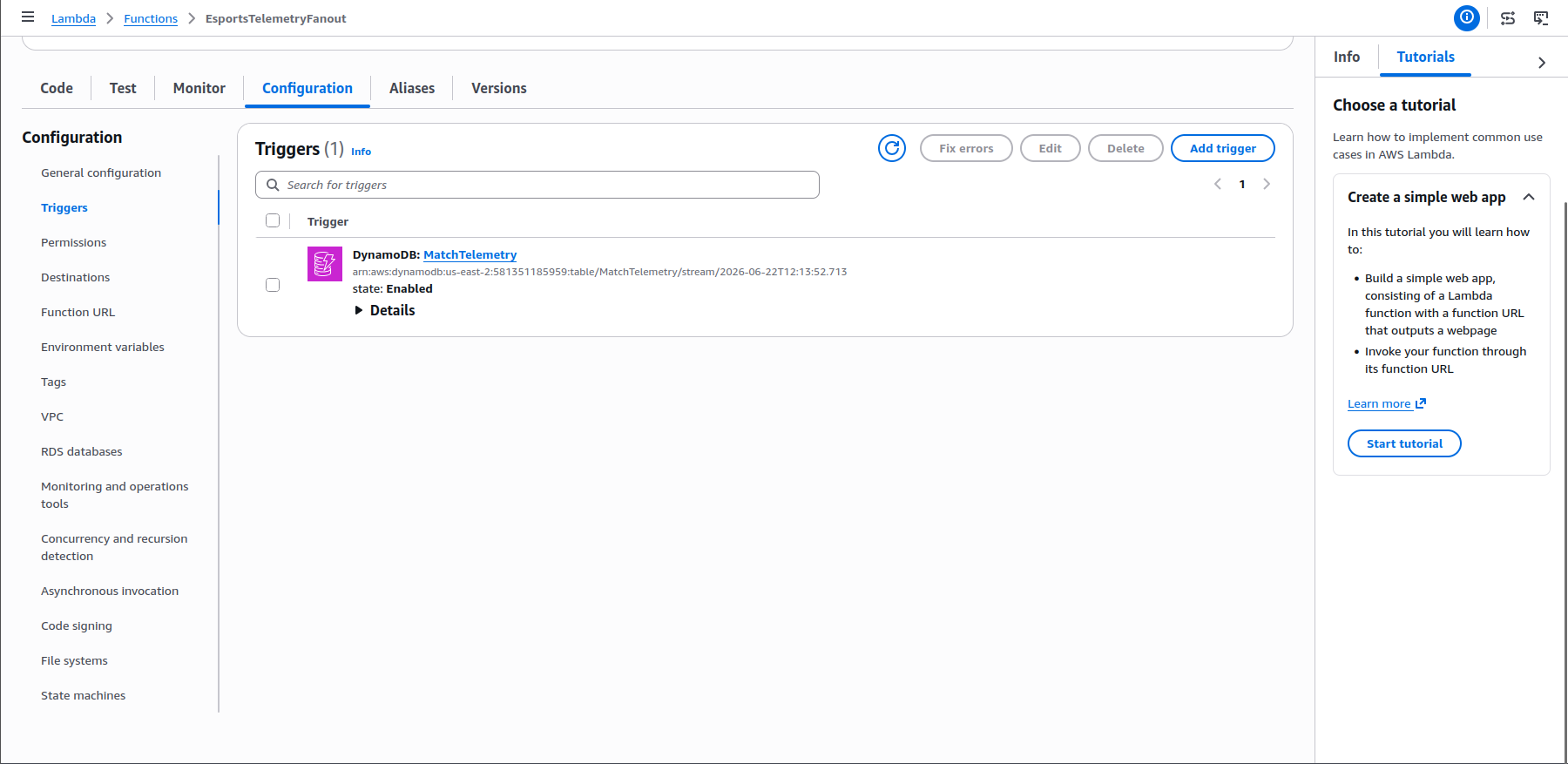
Task: Expand right panel tabs with chevron arrow
Action: [x=1542, y=62]
